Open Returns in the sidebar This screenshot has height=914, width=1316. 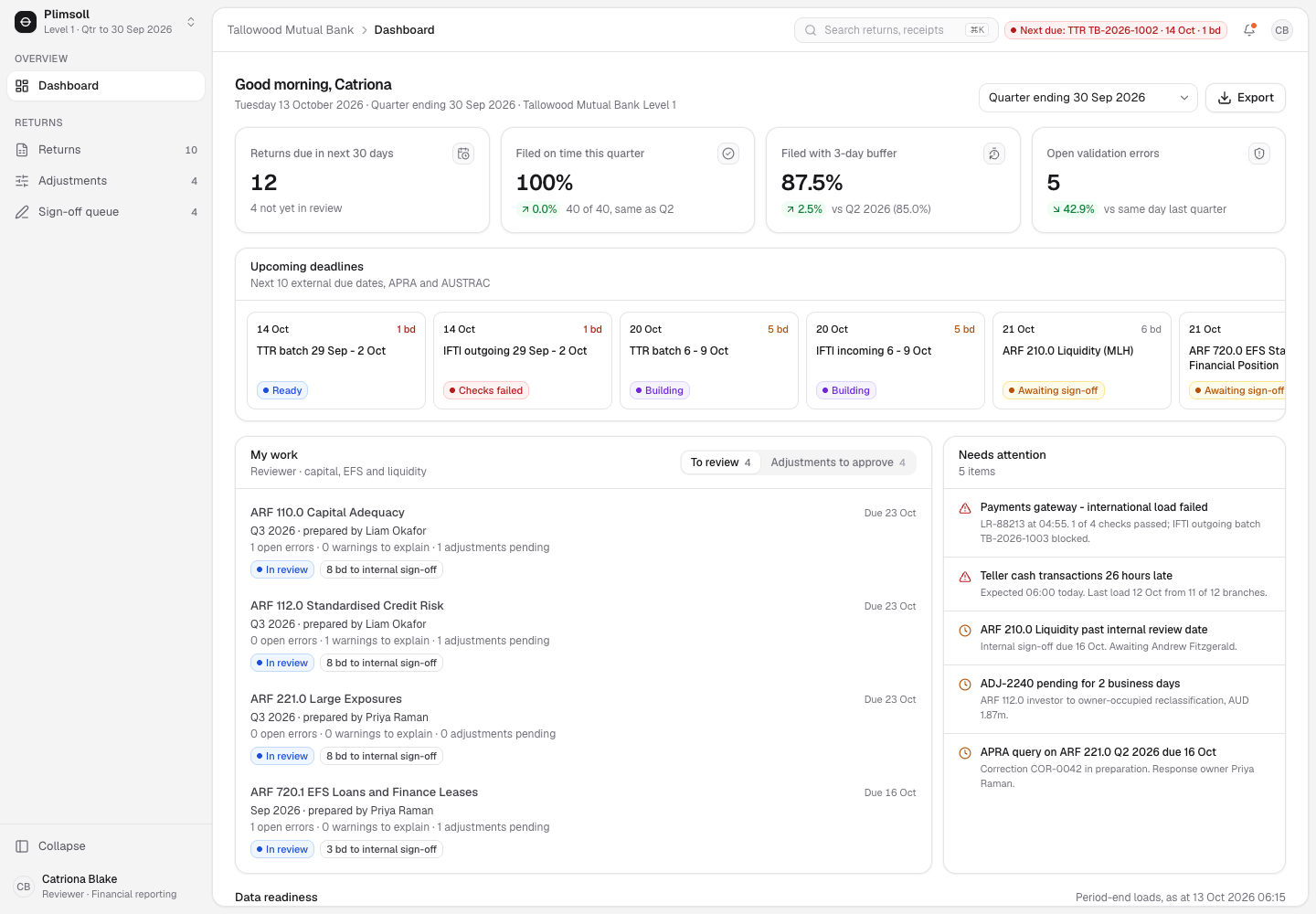tap(106, 150)
